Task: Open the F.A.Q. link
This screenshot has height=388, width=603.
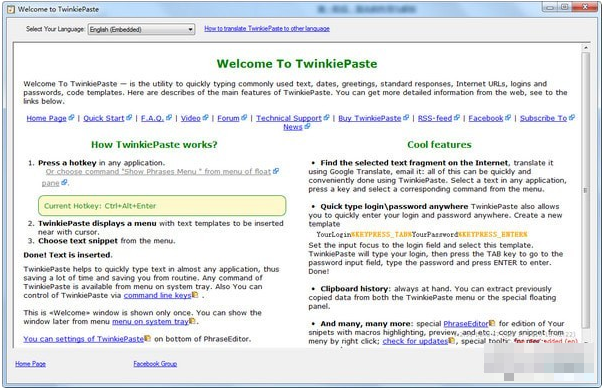Action: point(152,118)
